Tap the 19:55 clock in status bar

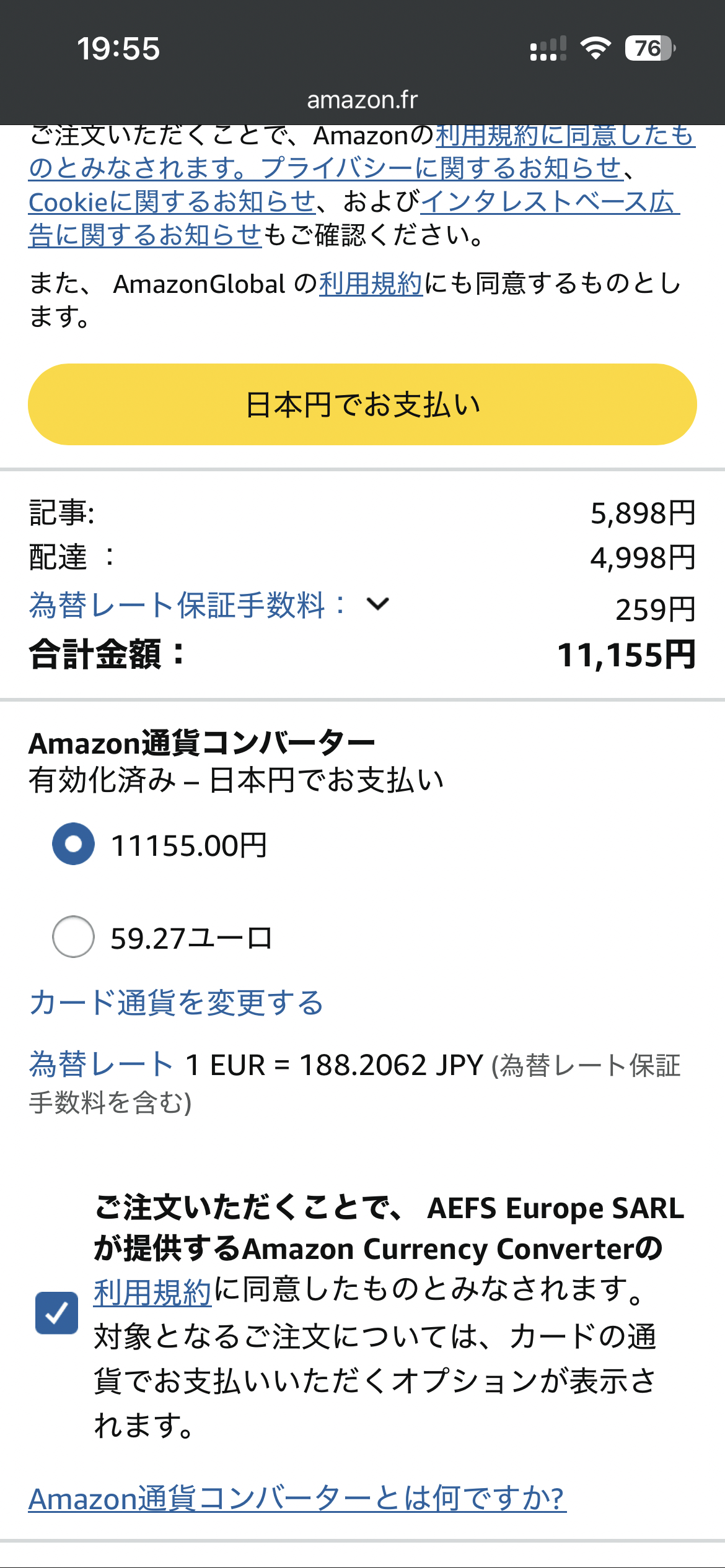click(x=118, y=49)
